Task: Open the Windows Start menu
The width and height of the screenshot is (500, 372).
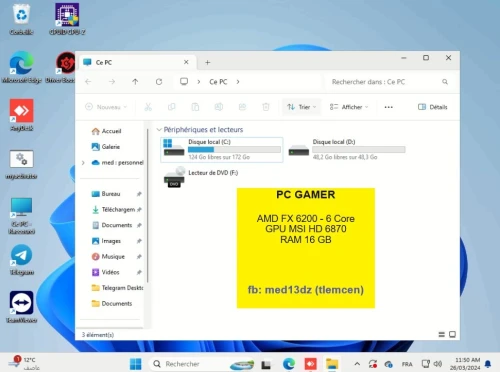Action: pyautogui.click(x=135, y=364)
